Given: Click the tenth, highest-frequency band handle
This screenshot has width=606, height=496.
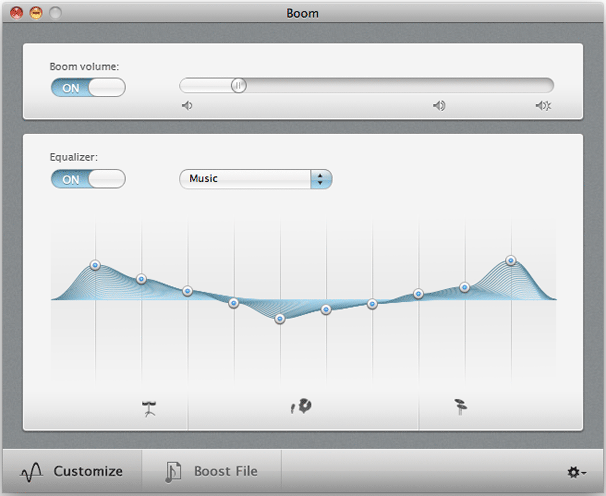Looking at the screenshot, I should pos(511,261).
